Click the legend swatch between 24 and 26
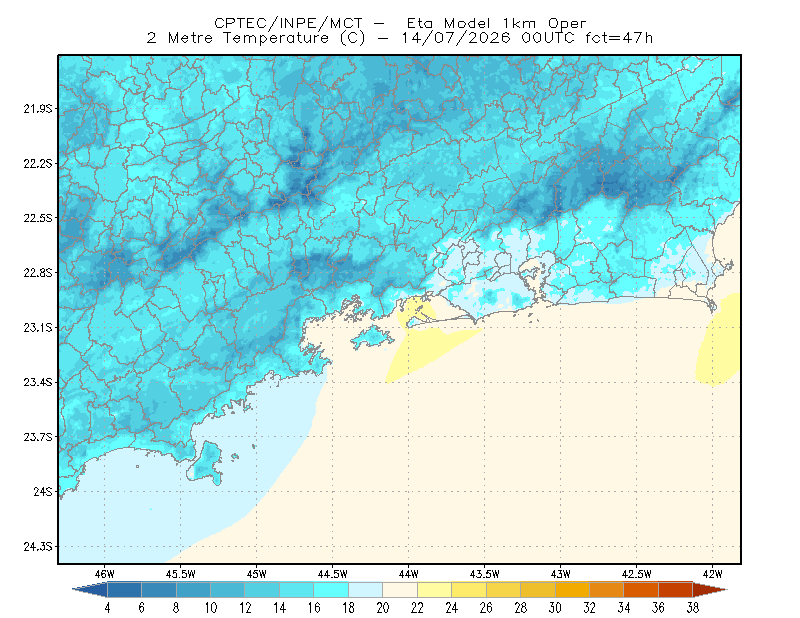This screenshot has height=618, width=800. point(469,590)
